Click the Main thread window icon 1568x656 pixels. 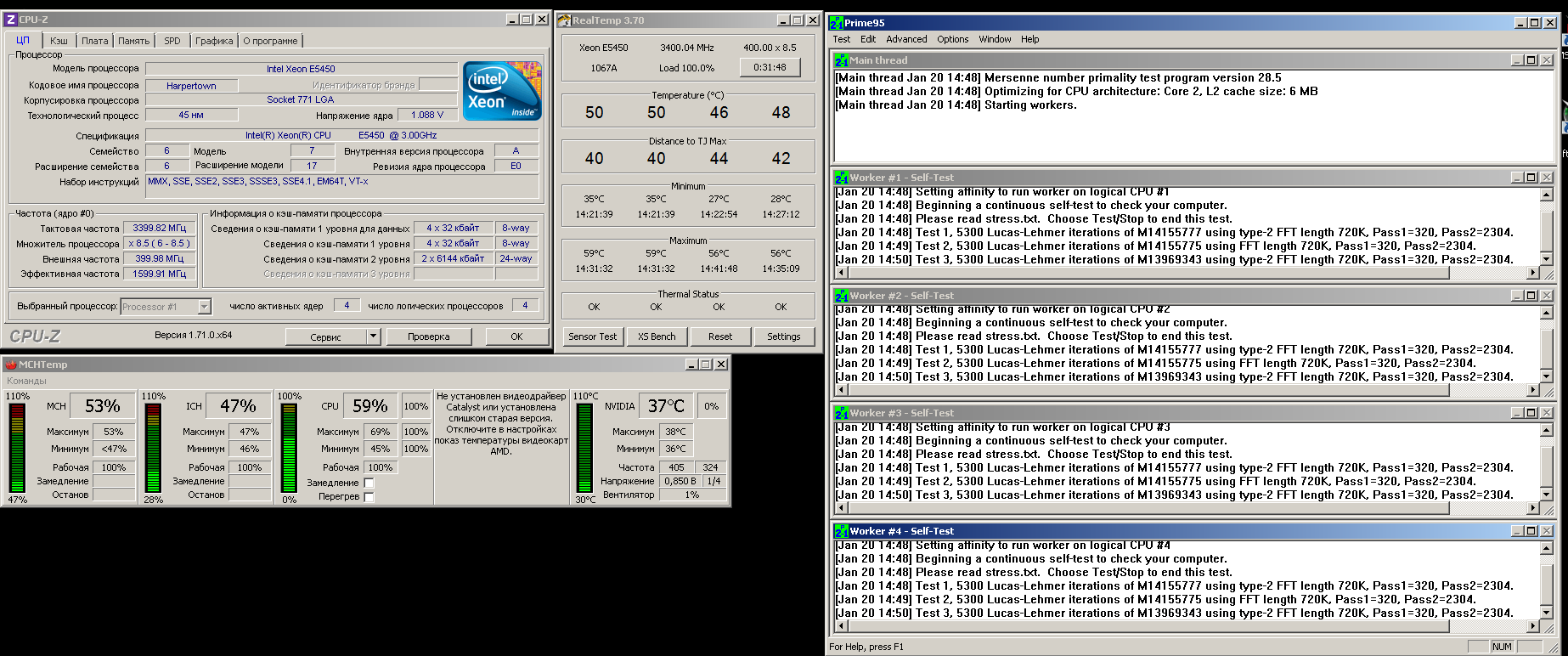842,60
